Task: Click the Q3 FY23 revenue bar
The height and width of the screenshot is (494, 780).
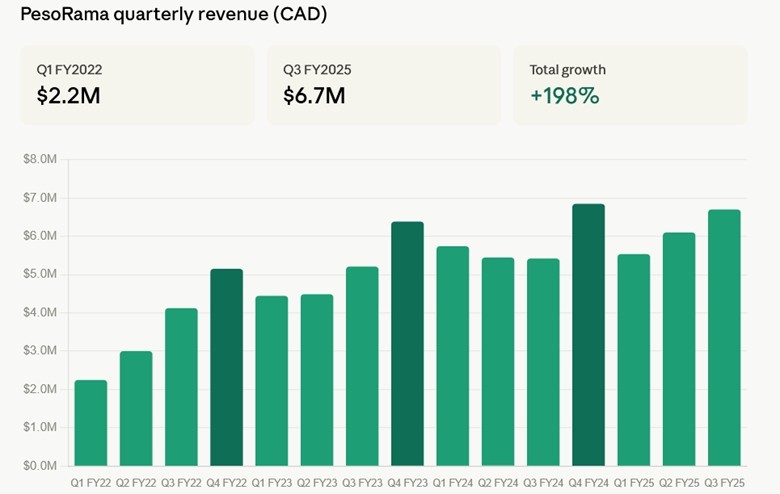Action: tap(362, 366)
